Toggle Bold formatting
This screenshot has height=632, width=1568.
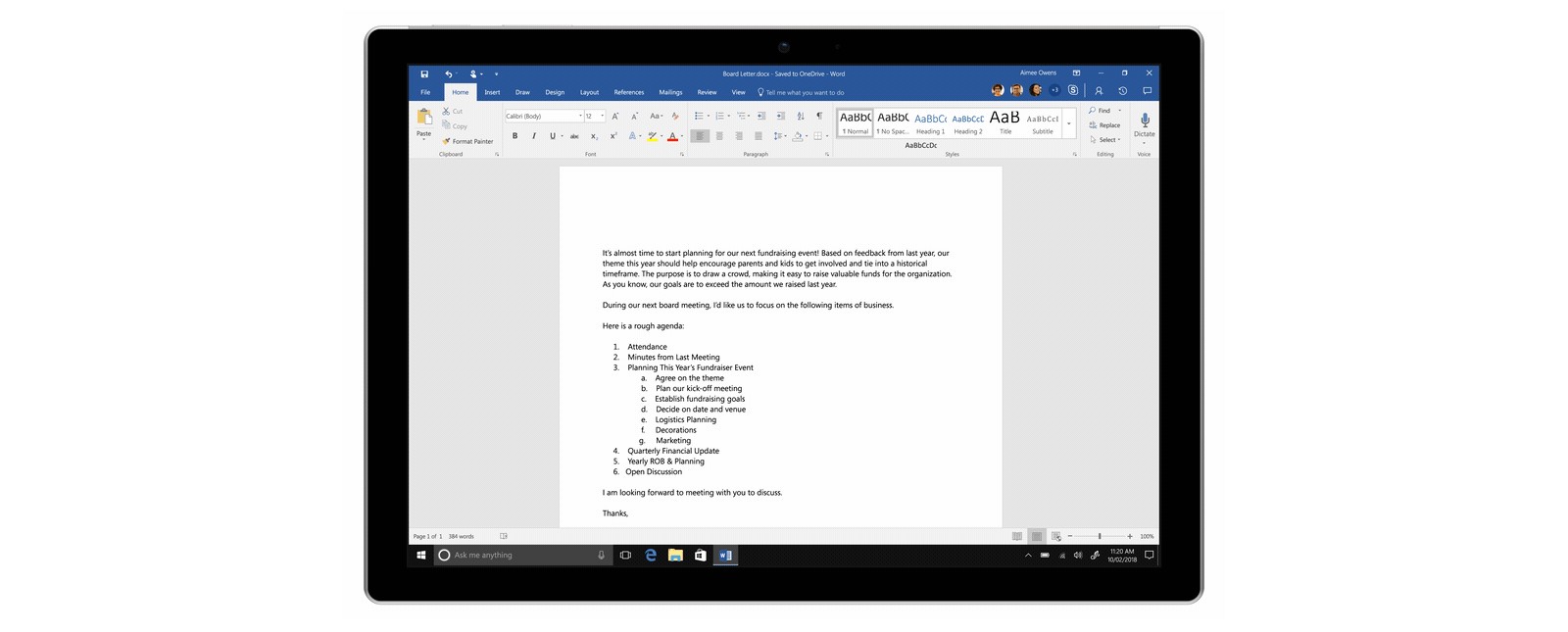[514, 136]
